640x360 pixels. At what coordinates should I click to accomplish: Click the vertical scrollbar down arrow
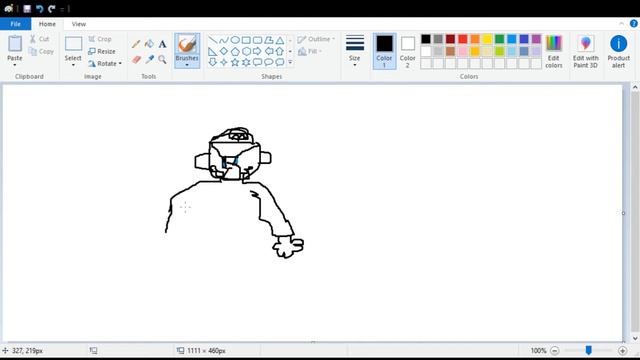(x=635, y=338)
